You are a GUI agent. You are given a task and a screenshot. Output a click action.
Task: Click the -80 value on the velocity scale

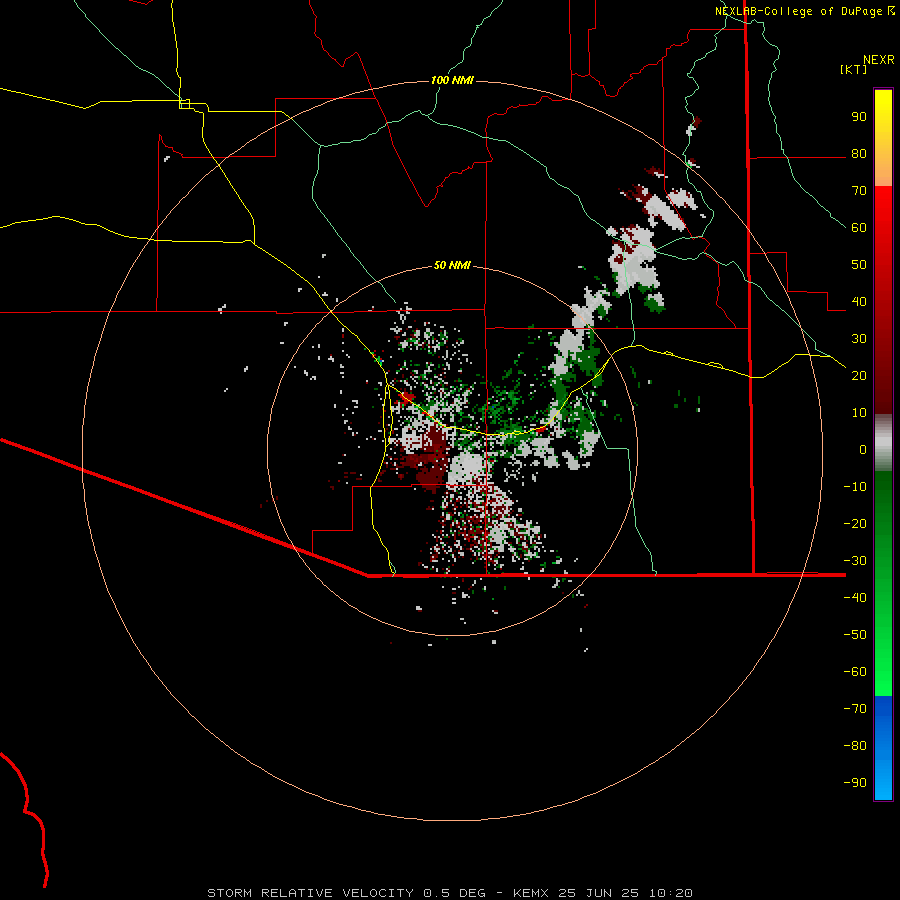(855, 746)
